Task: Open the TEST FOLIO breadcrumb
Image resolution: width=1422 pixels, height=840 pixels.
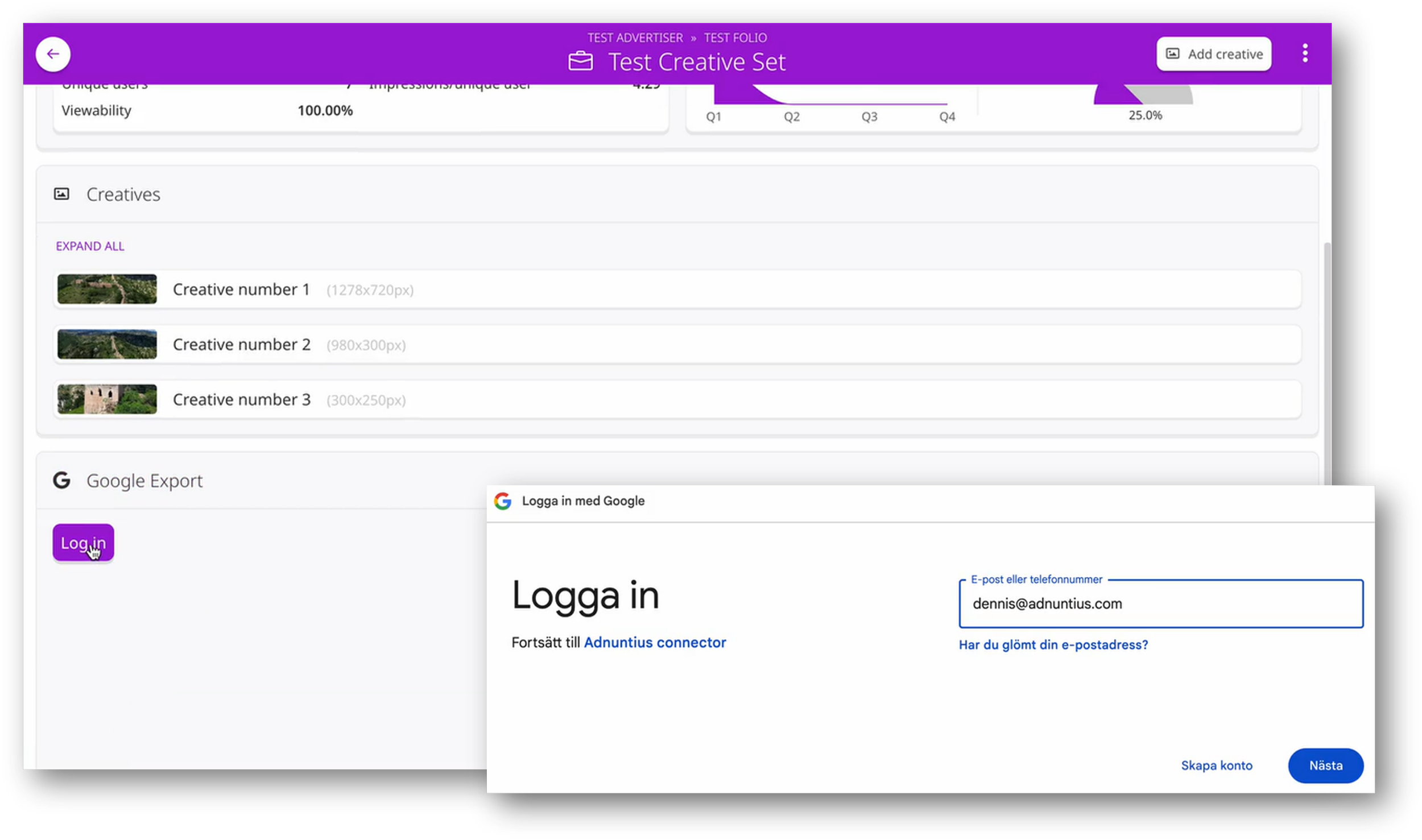Action: pyautogui.click(x=735, y=38)
